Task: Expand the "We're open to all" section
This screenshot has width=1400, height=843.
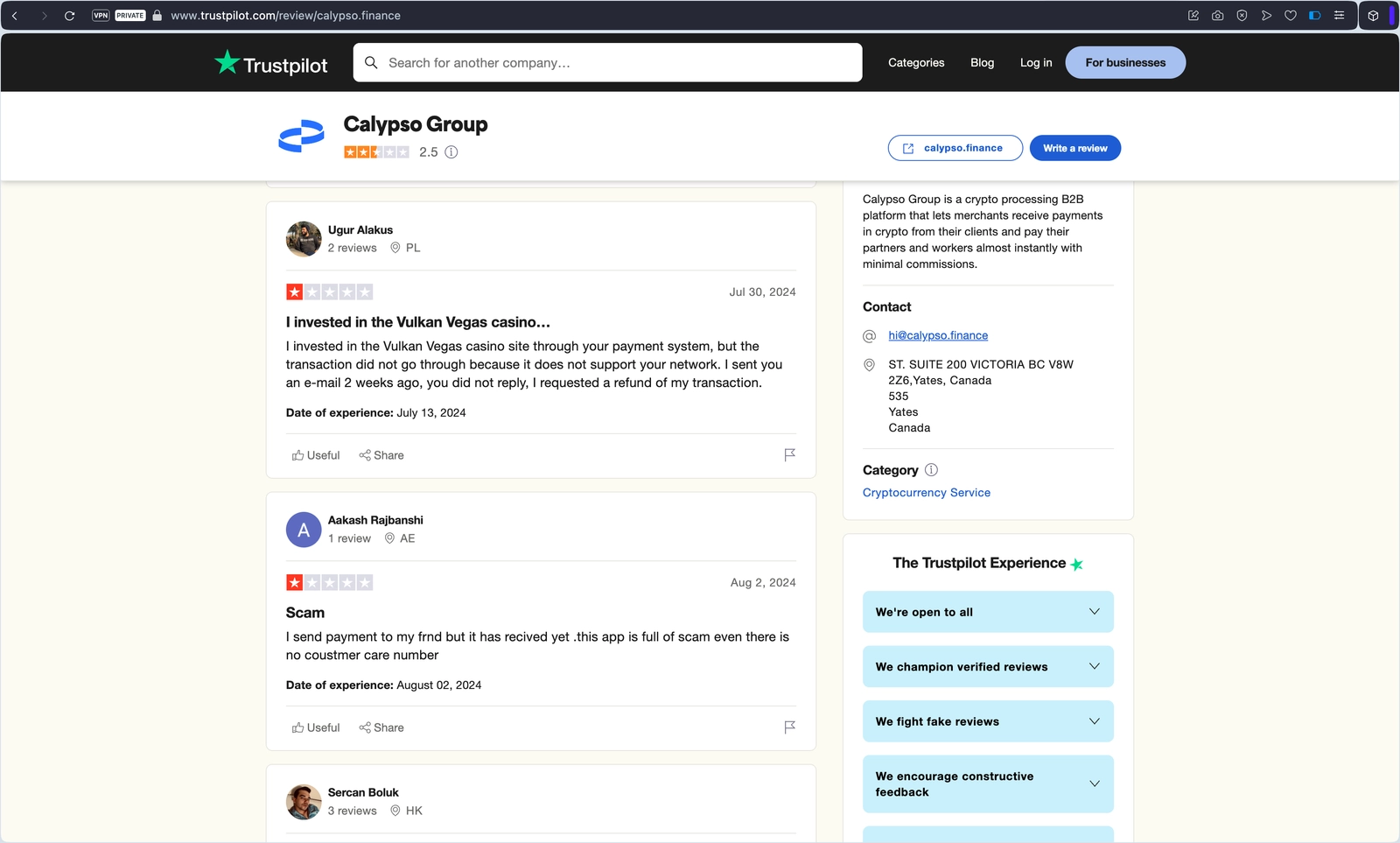Action: tap(988, 612)
